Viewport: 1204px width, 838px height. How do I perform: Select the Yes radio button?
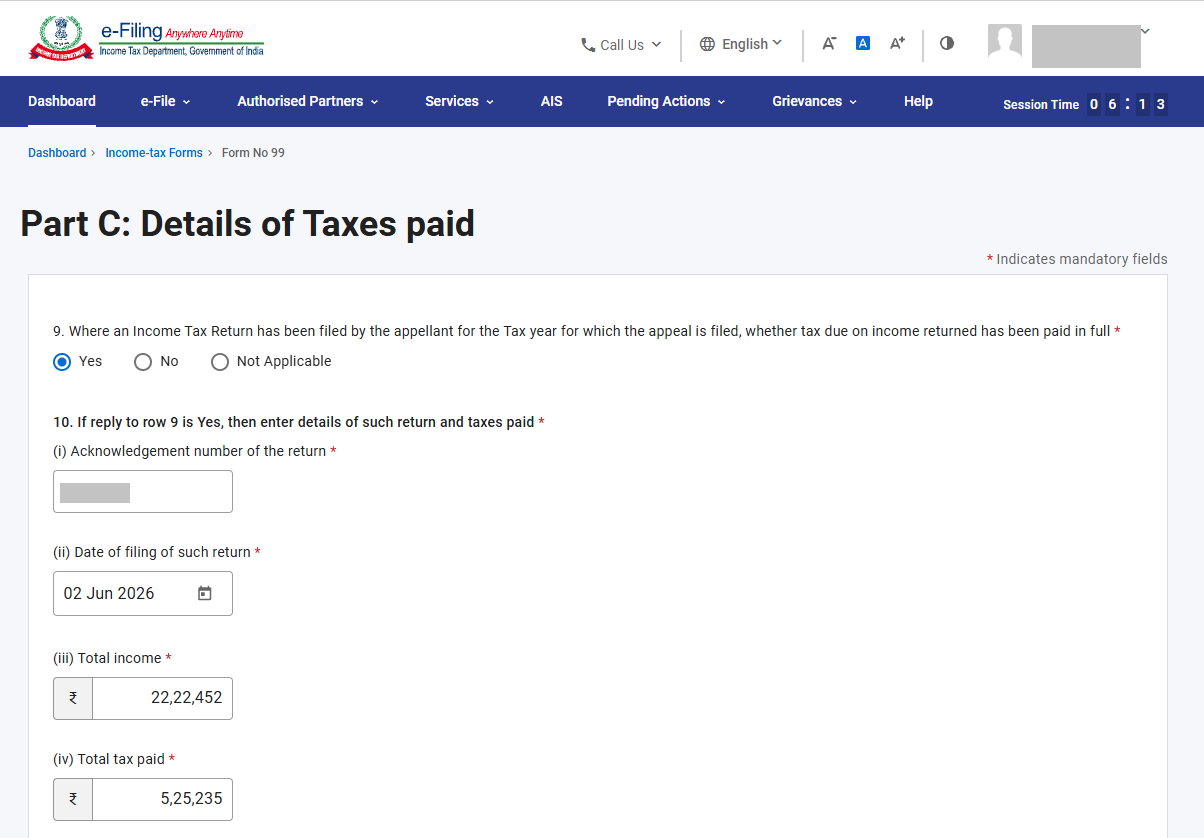[x=62, y=362]
